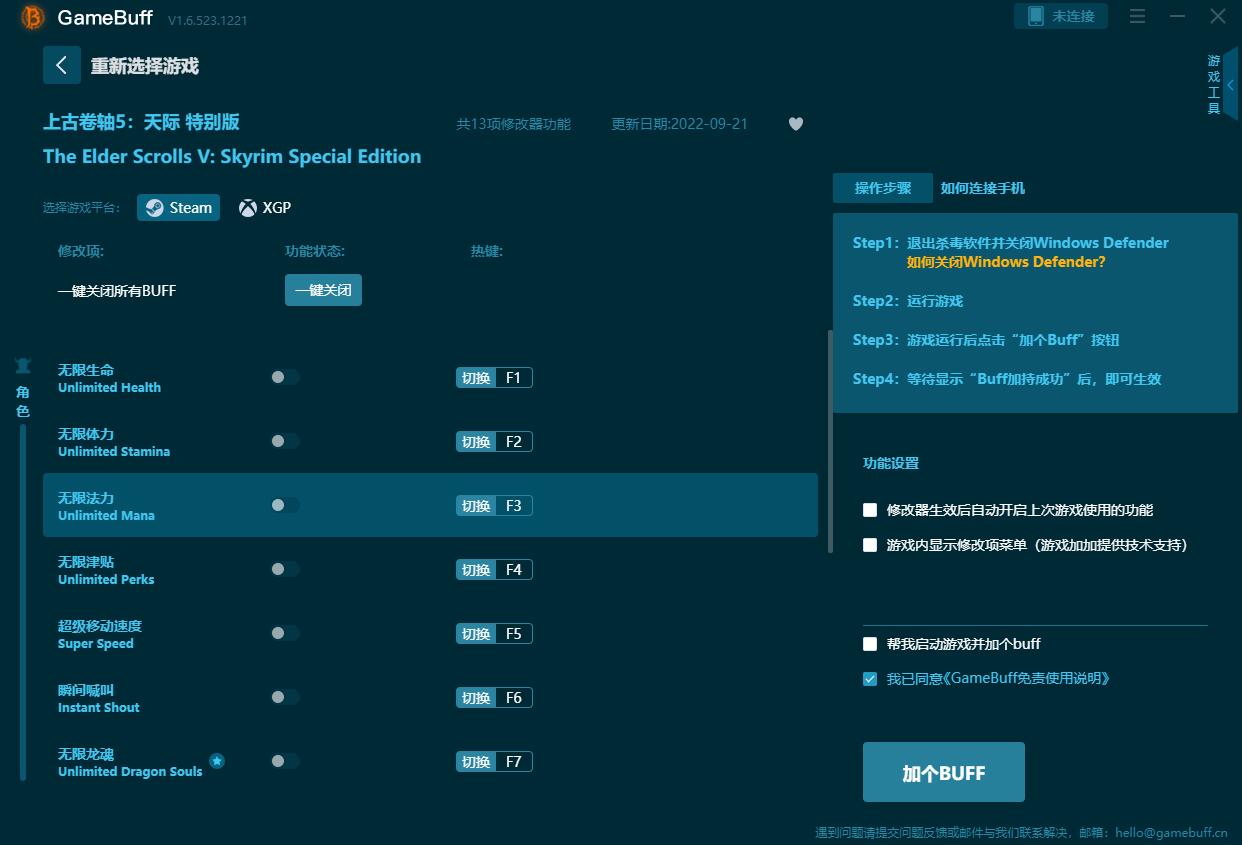This screenshot has height=845, width=1242.
Task: Click the star badge beside Unlimited Dragon Souls
Action: (217, 761)
